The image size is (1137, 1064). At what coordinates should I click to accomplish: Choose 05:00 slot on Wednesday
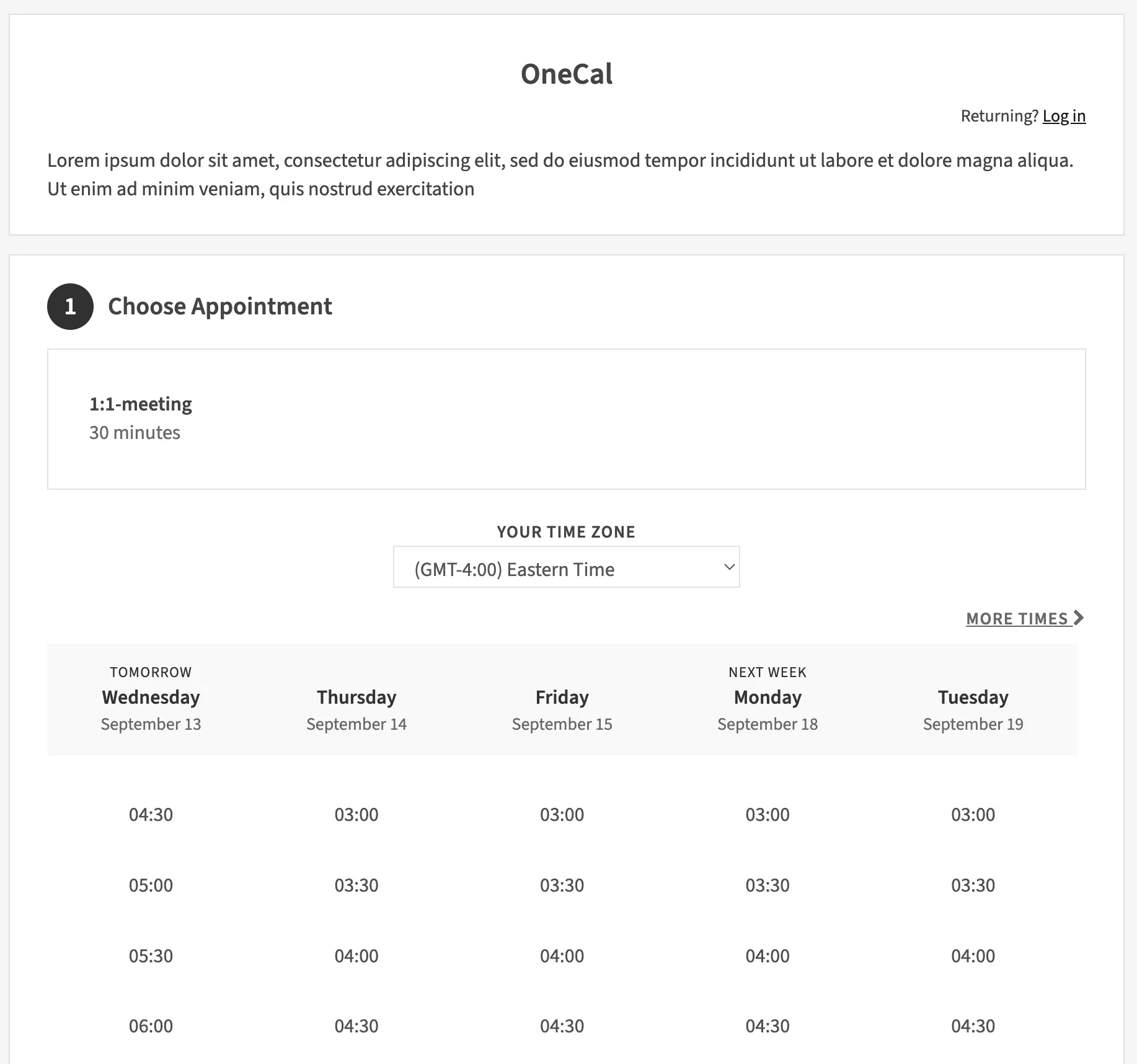[151, 885]
